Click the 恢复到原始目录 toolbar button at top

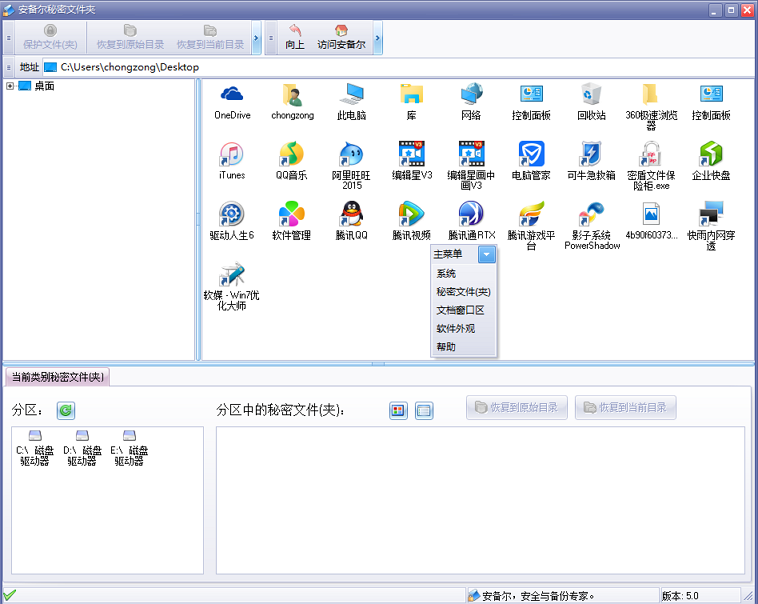pos(130,37)
